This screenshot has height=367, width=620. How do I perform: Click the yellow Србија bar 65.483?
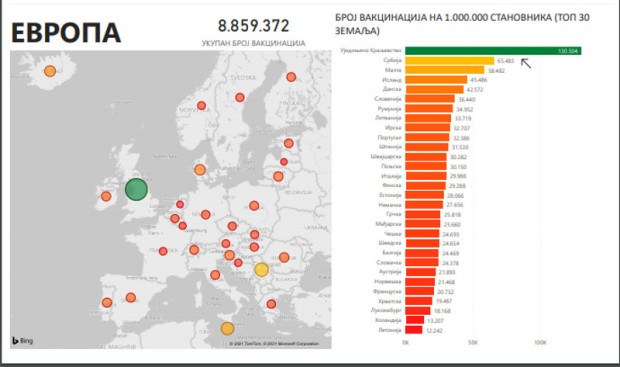pyautogui.click(x=450, y=61)
